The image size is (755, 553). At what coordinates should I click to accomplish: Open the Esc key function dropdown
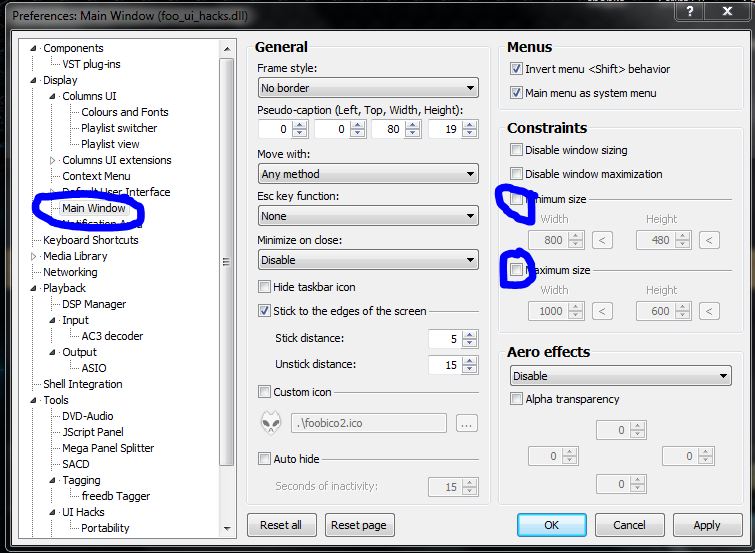point(368,216)
